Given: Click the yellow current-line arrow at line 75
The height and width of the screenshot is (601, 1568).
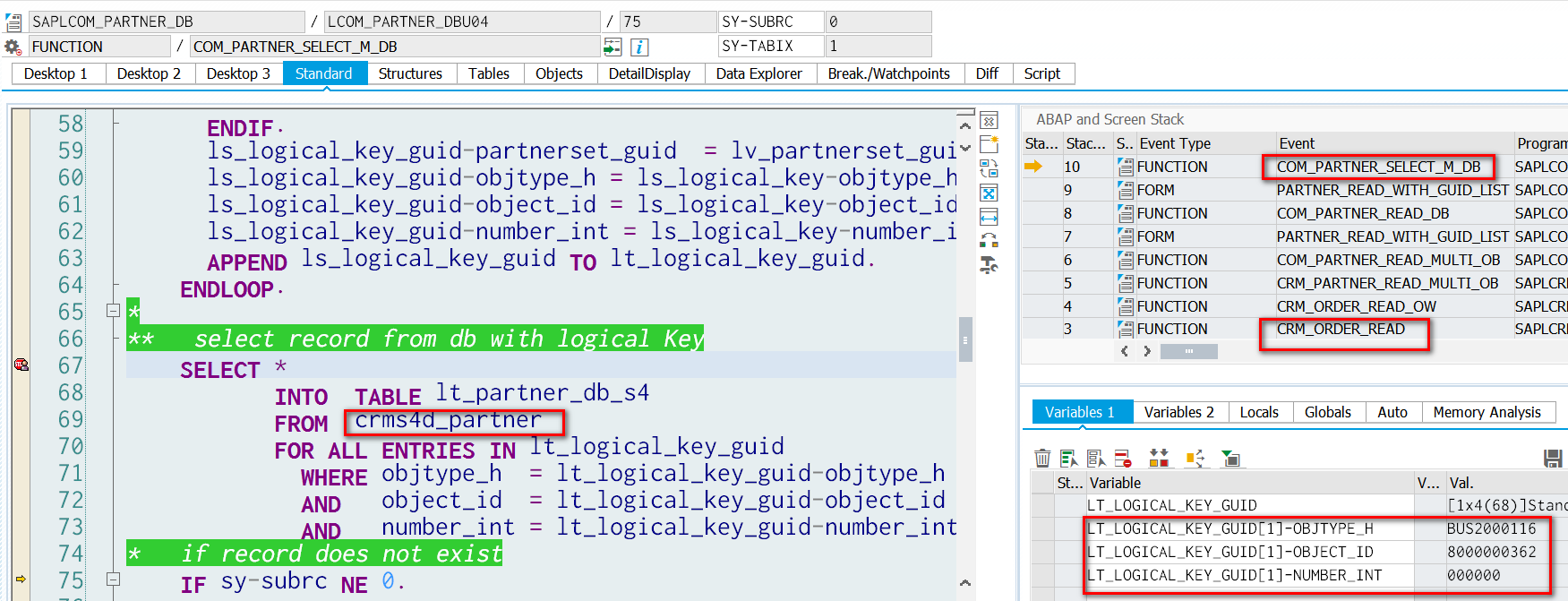Looking at the screenshot, I should 21,580.
